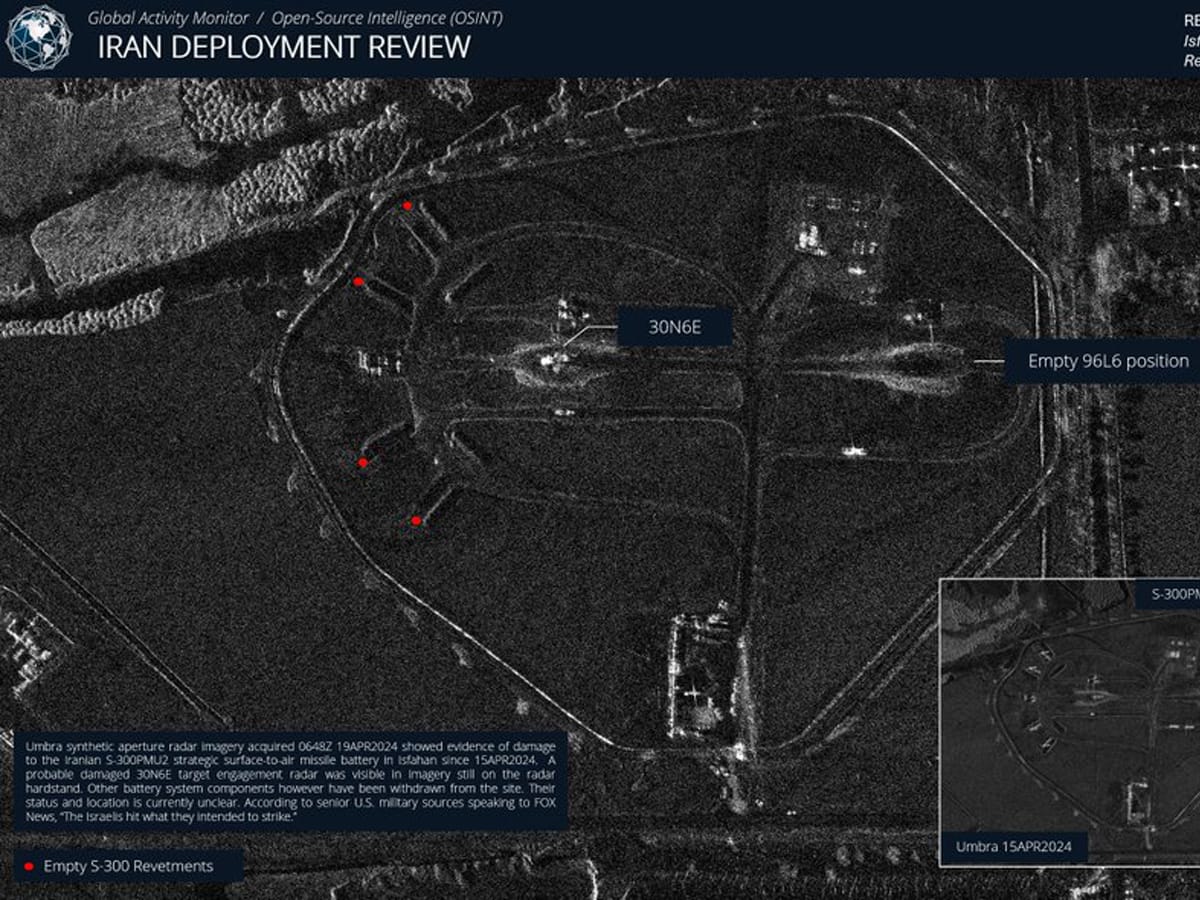1200x900 pixels.
Task: Click the Empty S-300 Revetments legend text
Action: (128, 867)
